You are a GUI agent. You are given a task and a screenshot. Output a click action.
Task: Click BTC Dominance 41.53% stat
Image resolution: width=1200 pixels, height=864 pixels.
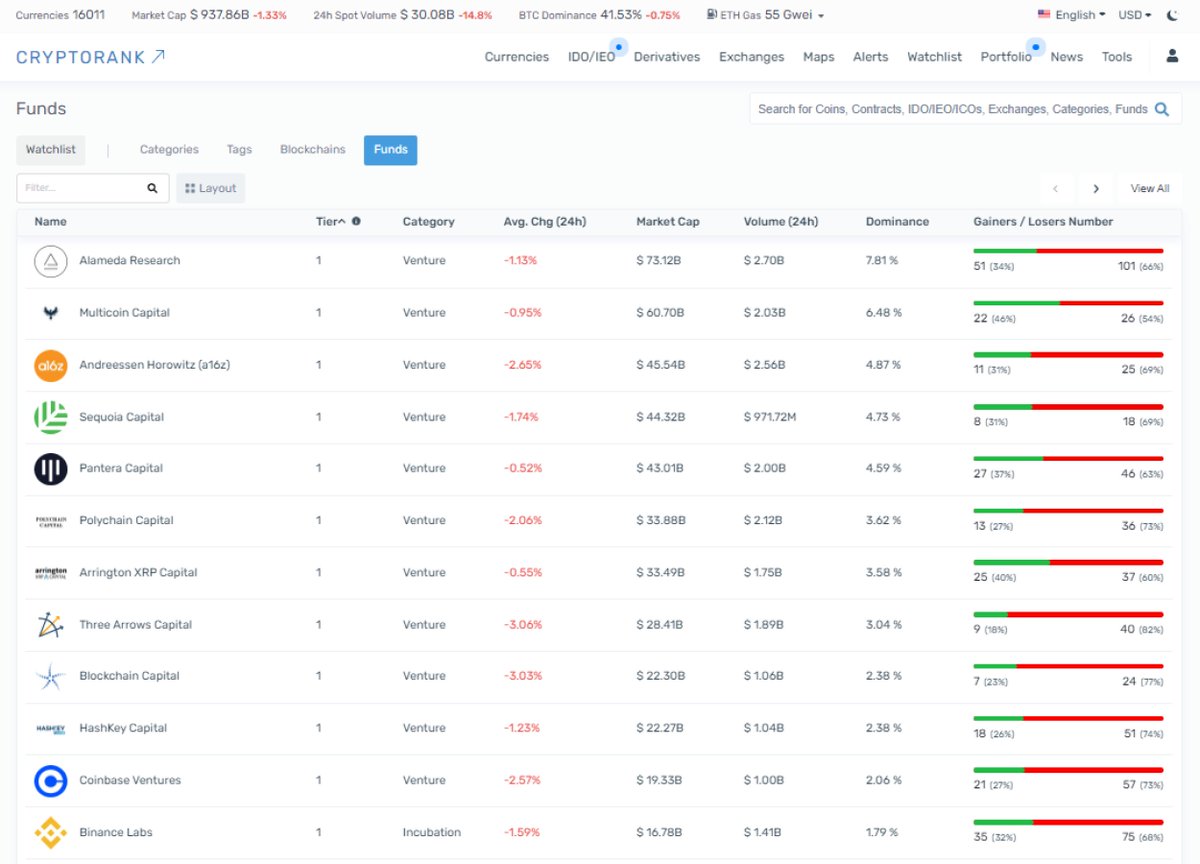point(599,15)
